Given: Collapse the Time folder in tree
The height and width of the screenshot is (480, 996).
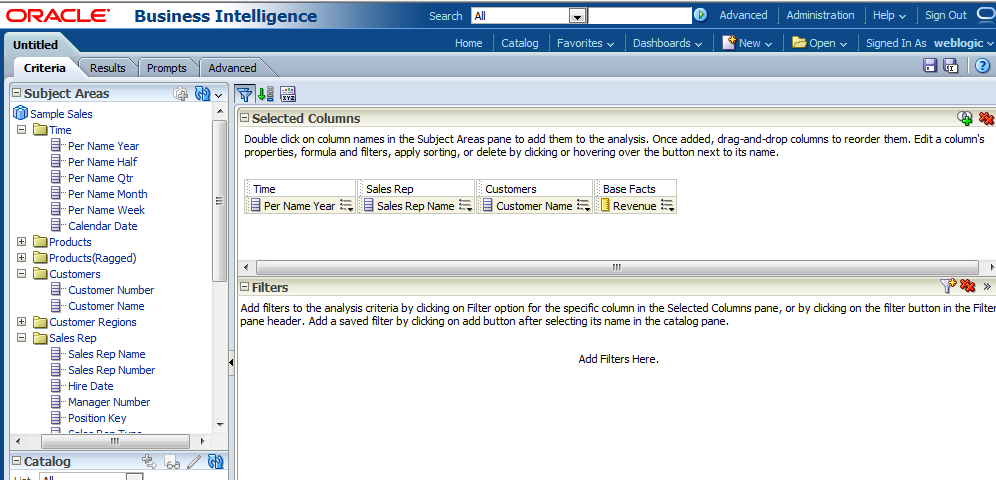Looking at the screenshot, I should pos(22,130).
